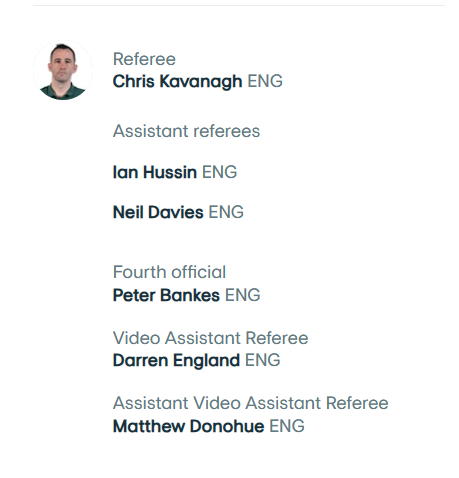Screen dimensions: 459x478
Task: Click ENG label beside Matthew Donohue
Action: tap(287, 426)
